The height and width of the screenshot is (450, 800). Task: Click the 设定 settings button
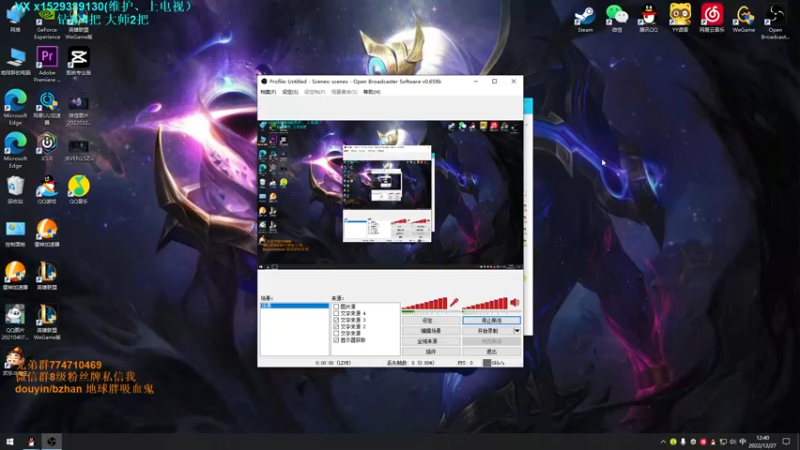click(431, 320)
